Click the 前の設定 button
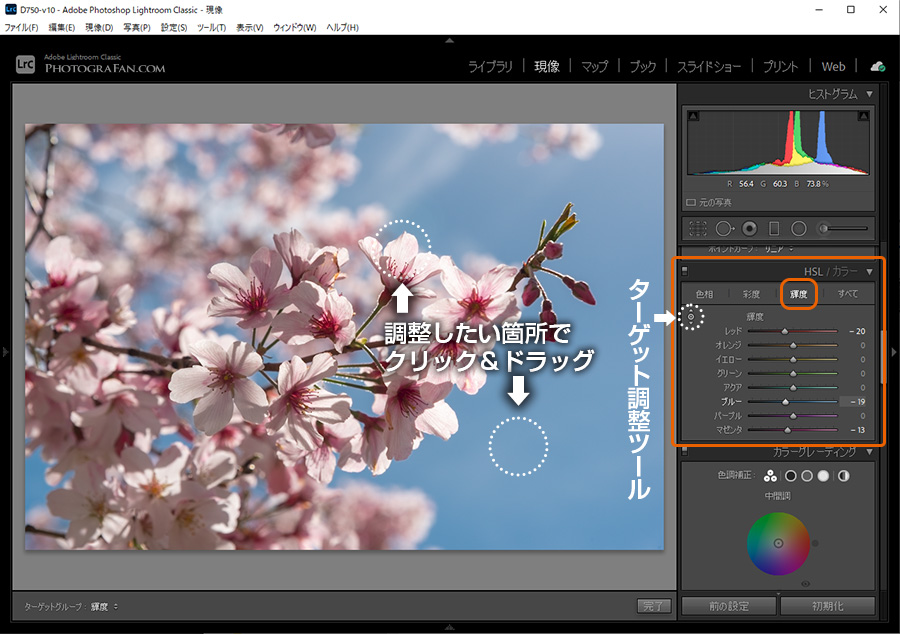The height and width of the screenshot is (634, 900). click(x=728, y=606)
